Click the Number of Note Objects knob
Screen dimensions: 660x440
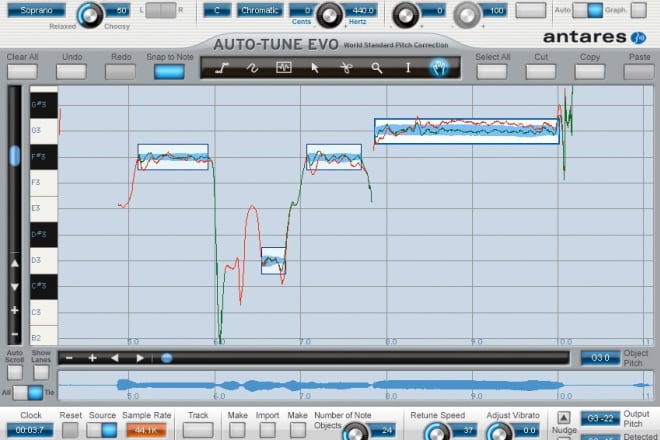tap(355, 432)
